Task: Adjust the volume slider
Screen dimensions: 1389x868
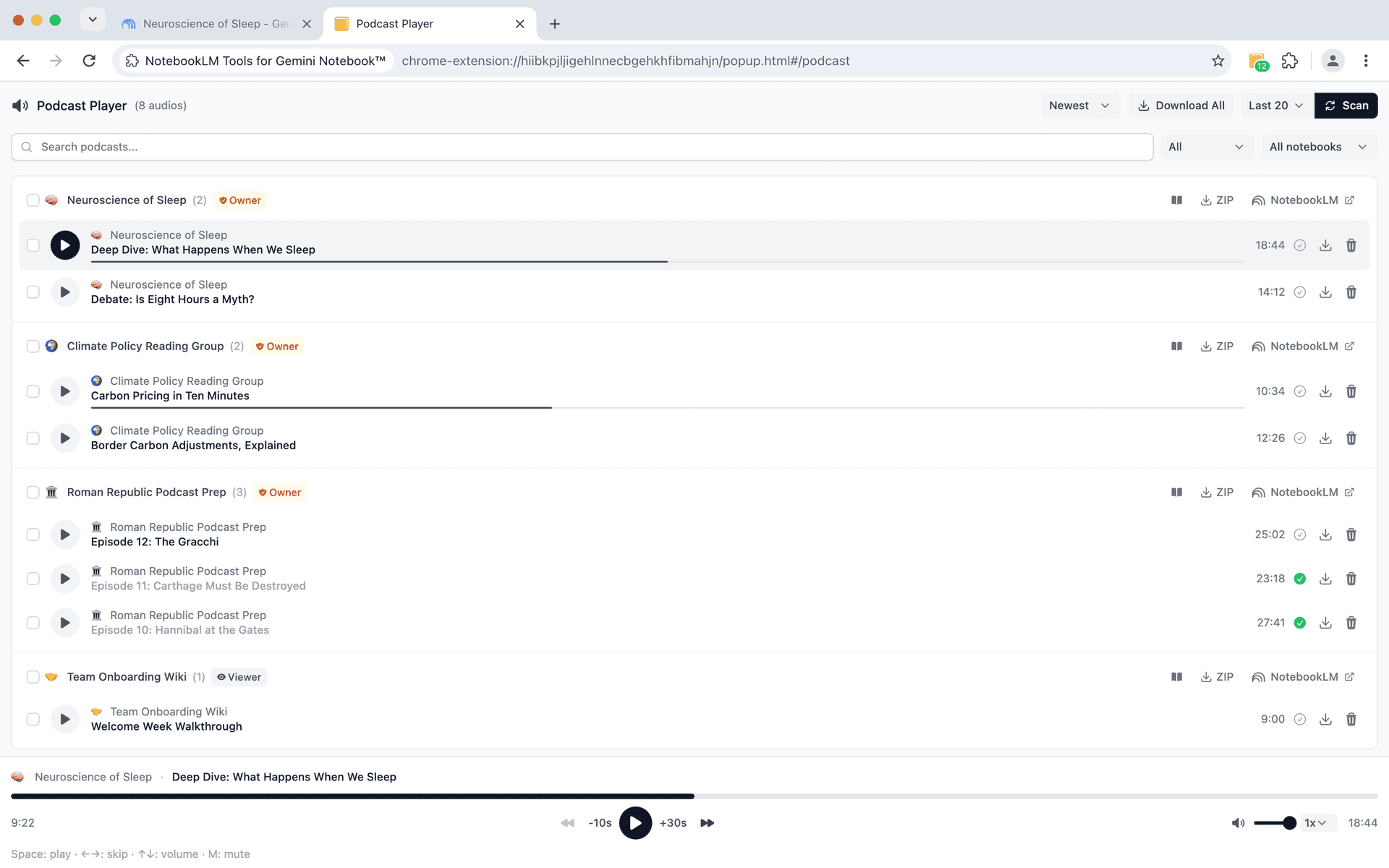Action: click(1275, 823)
